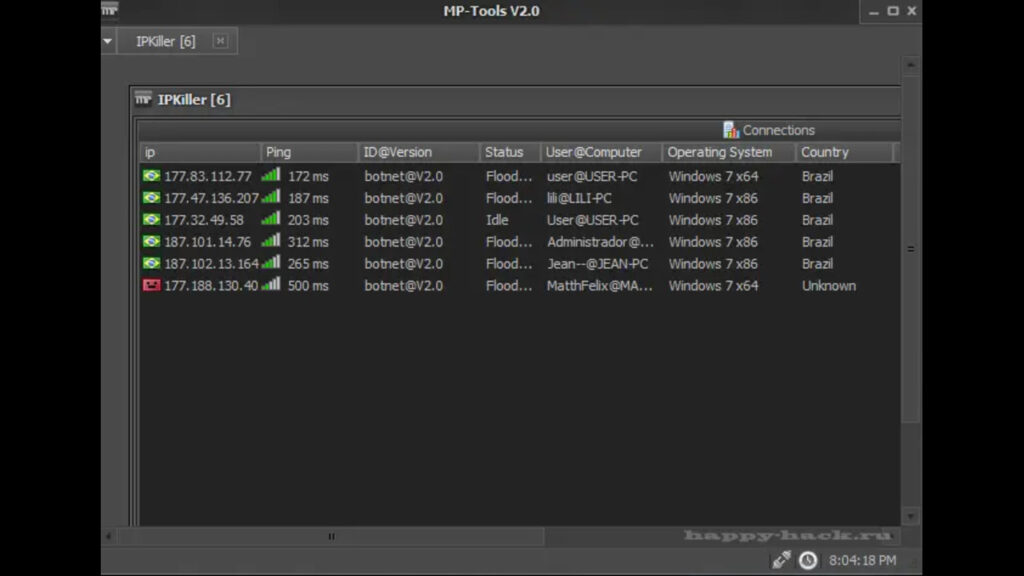Viewport: 1024px width, 576px height.
Task: Select IP address 187.102.13.164
Action: pos(212,264)
